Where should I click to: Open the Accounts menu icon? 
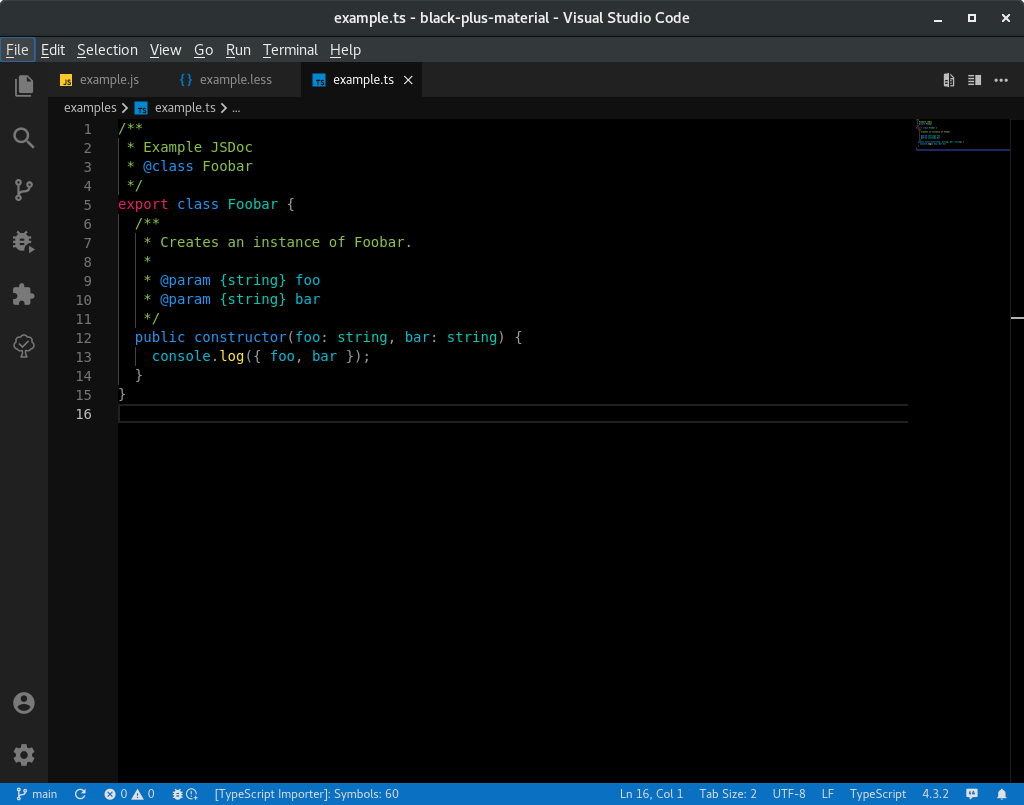pos(24,703)
